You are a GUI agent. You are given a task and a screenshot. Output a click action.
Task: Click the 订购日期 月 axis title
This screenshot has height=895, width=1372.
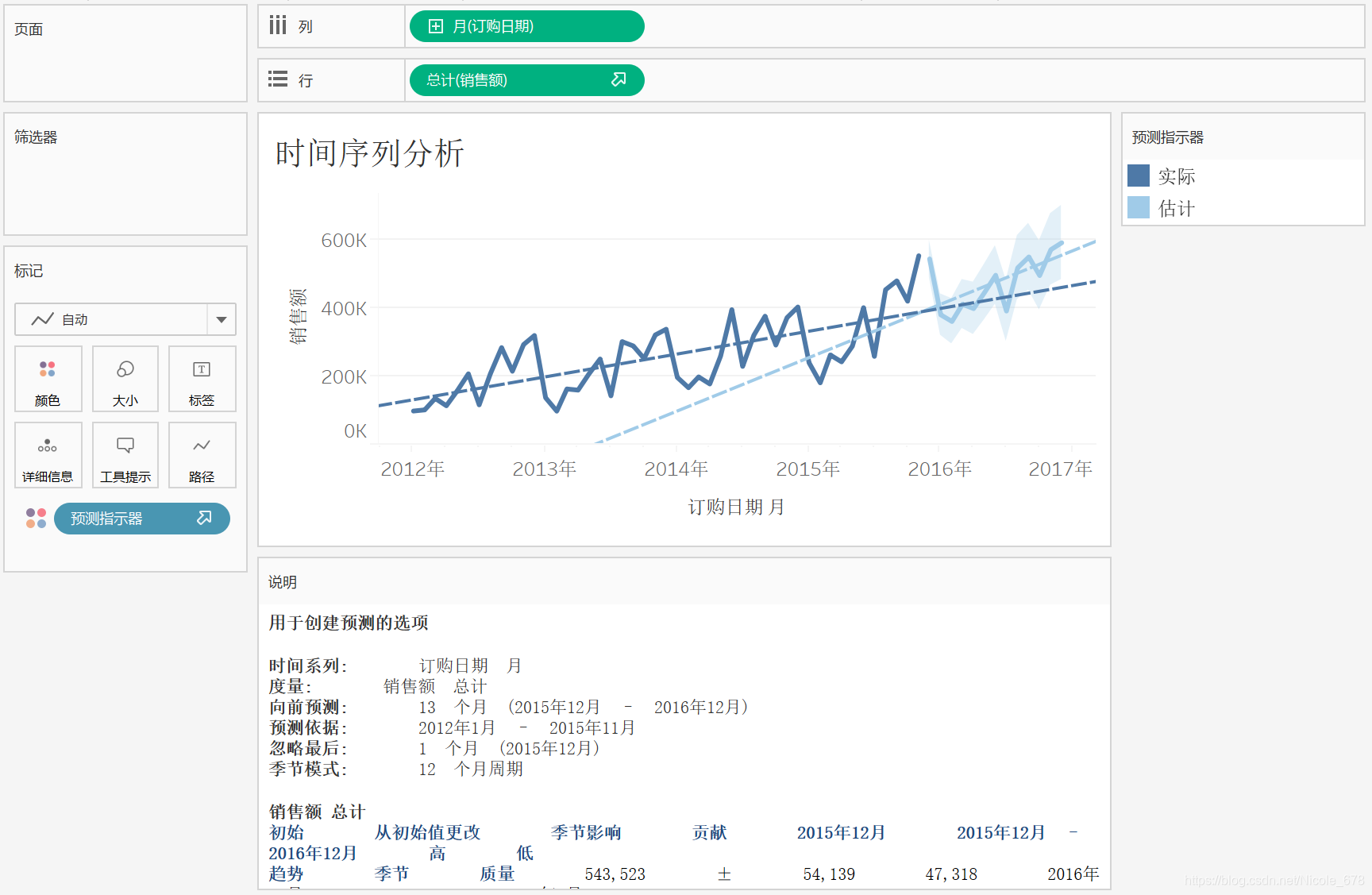click(x=736, y=507)
